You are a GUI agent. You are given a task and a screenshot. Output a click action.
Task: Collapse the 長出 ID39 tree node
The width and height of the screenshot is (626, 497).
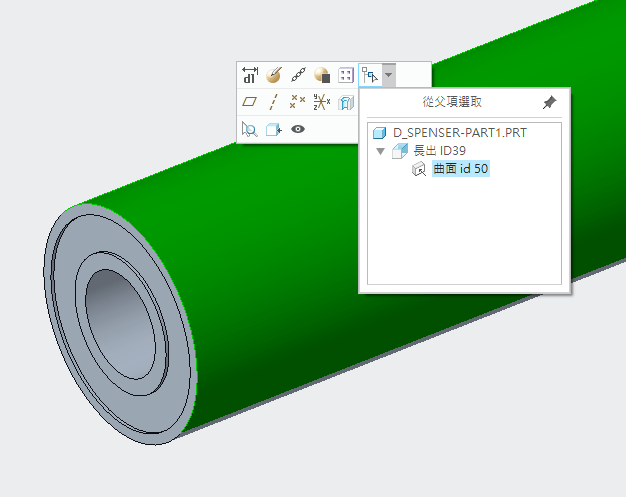click(x=380, y=151)
